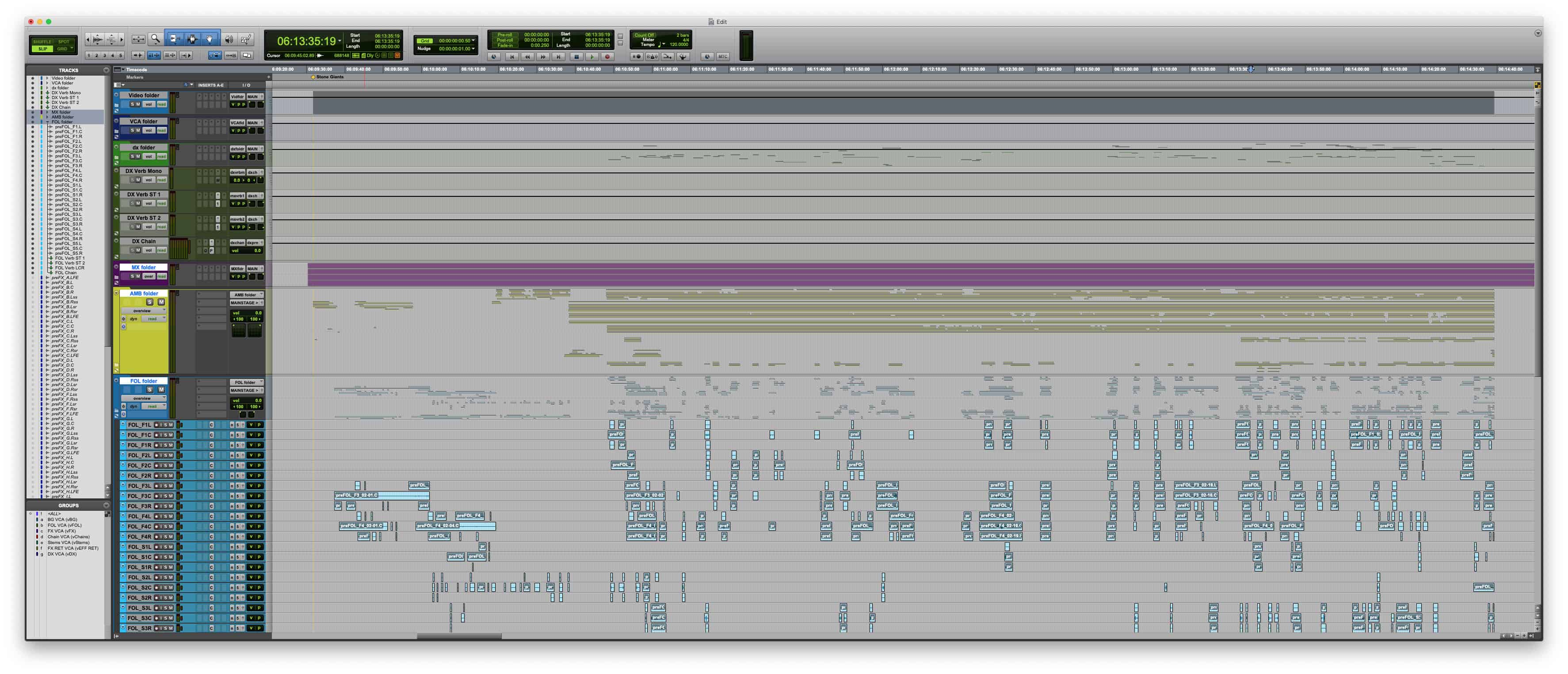The height and width of the screenshot is (674, 1568).
Task: Open the Nudge value dropdown
Action: [473, 48]
